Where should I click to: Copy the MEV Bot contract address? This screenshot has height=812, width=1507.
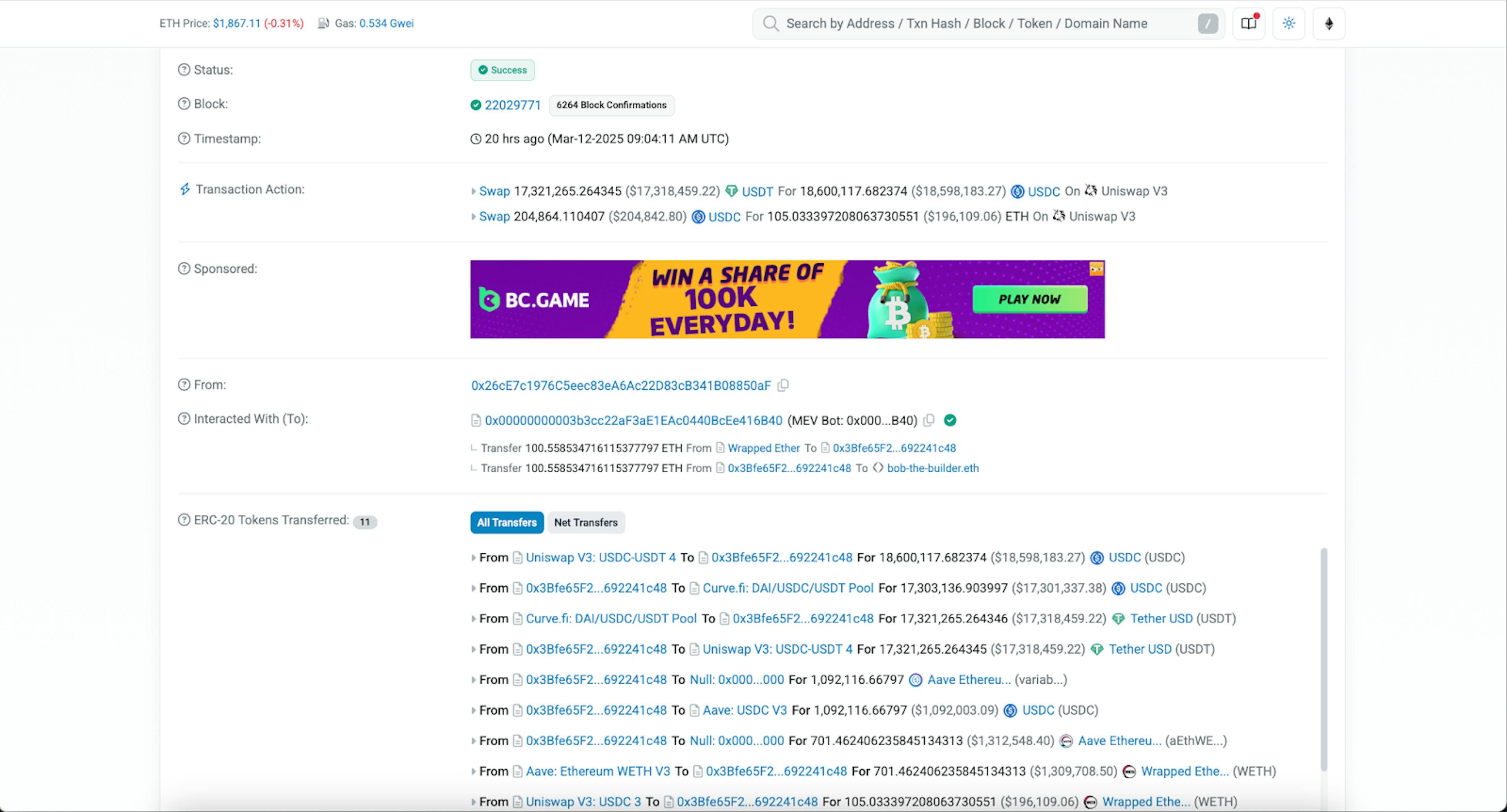click(x=929, y=421)
